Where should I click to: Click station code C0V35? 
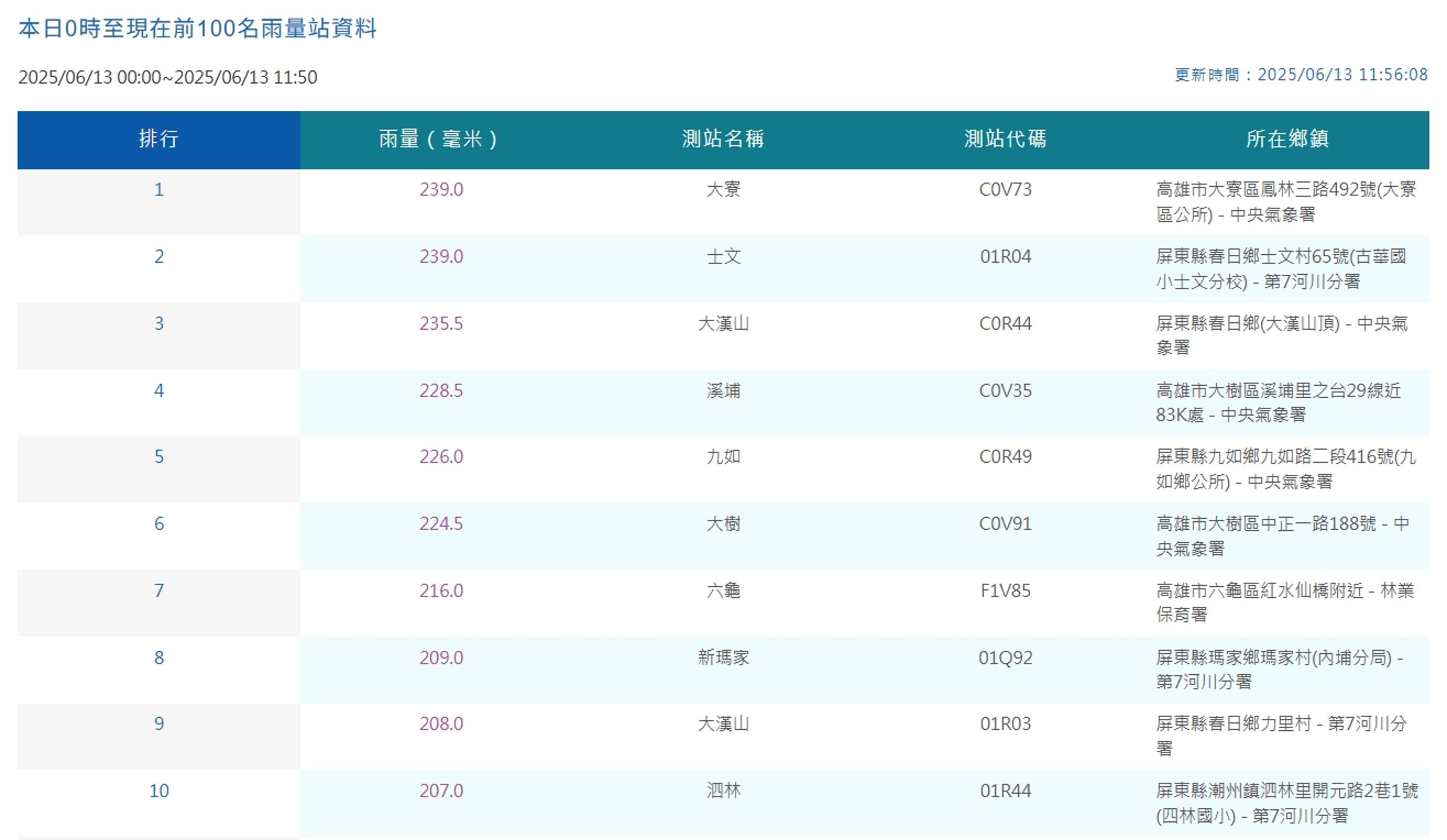tap(1006, 390)
